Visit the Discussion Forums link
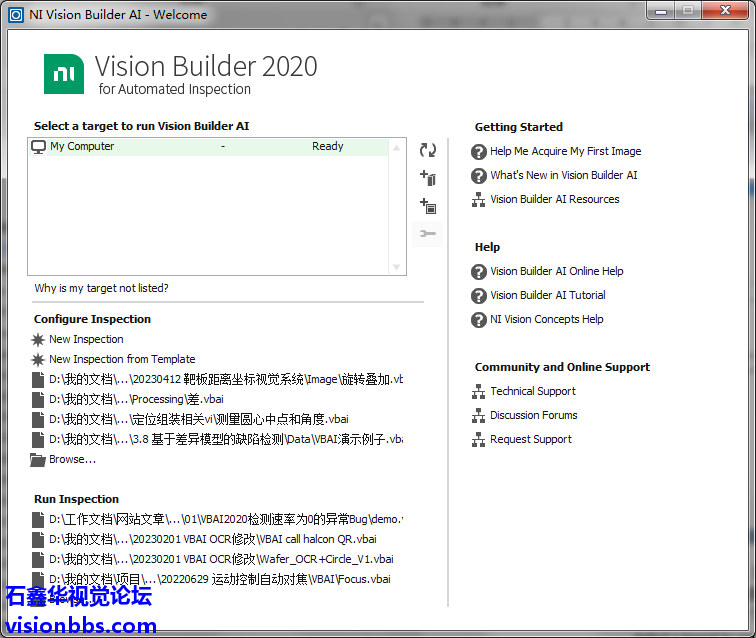 pyautogui.click(x=533, y=416)
